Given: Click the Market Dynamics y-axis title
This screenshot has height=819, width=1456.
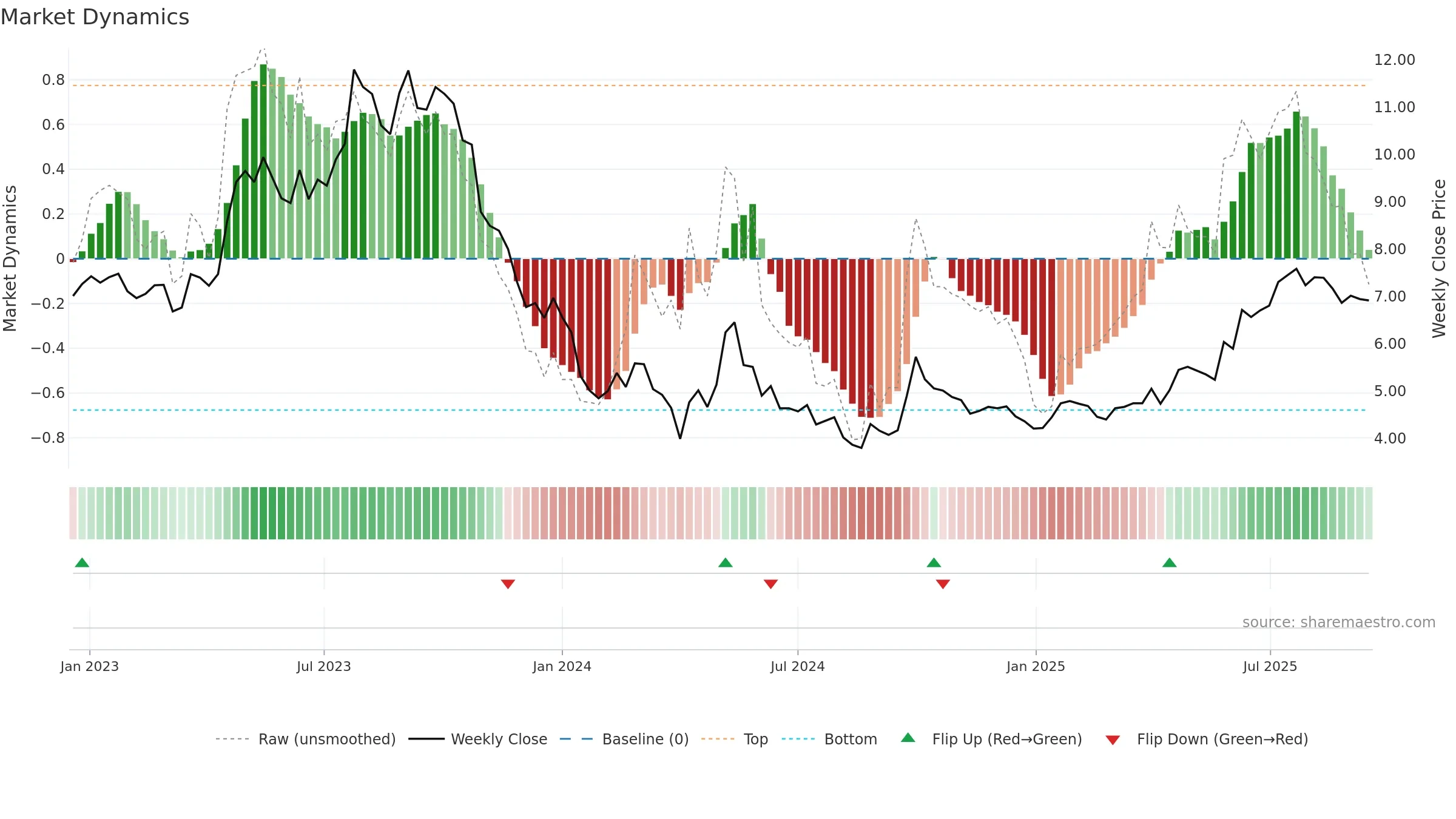Looking at the screenshot, I should [x=10, y=258].
